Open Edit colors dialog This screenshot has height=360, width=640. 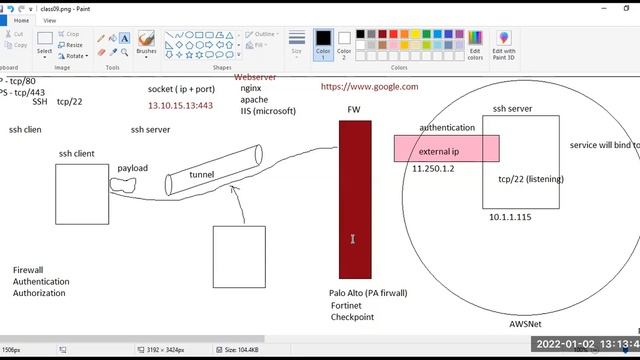475,45
